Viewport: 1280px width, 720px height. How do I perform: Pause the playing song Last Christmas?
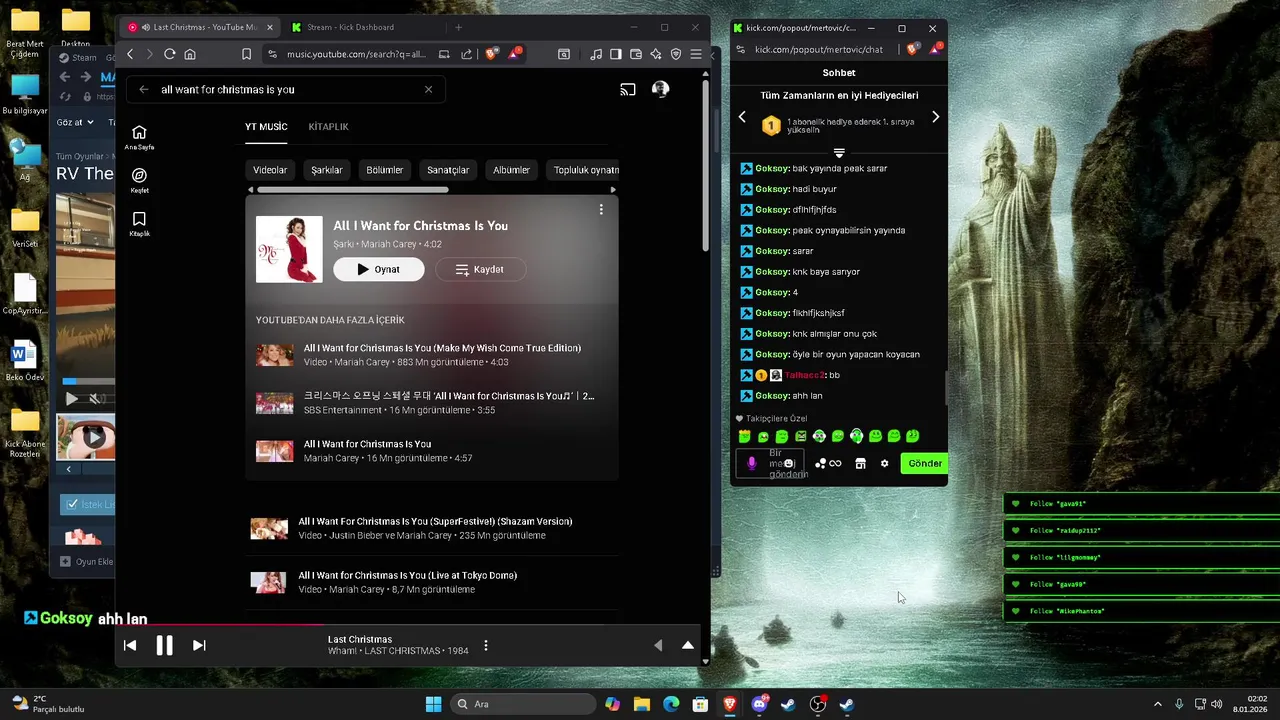pos(164,645)
